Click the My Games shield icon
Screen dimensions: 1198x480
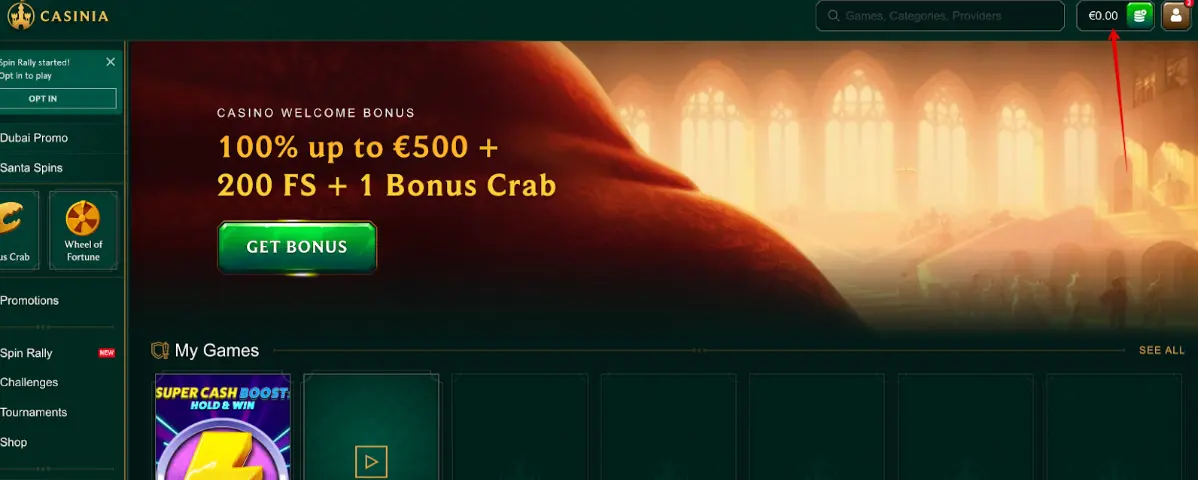160,351
